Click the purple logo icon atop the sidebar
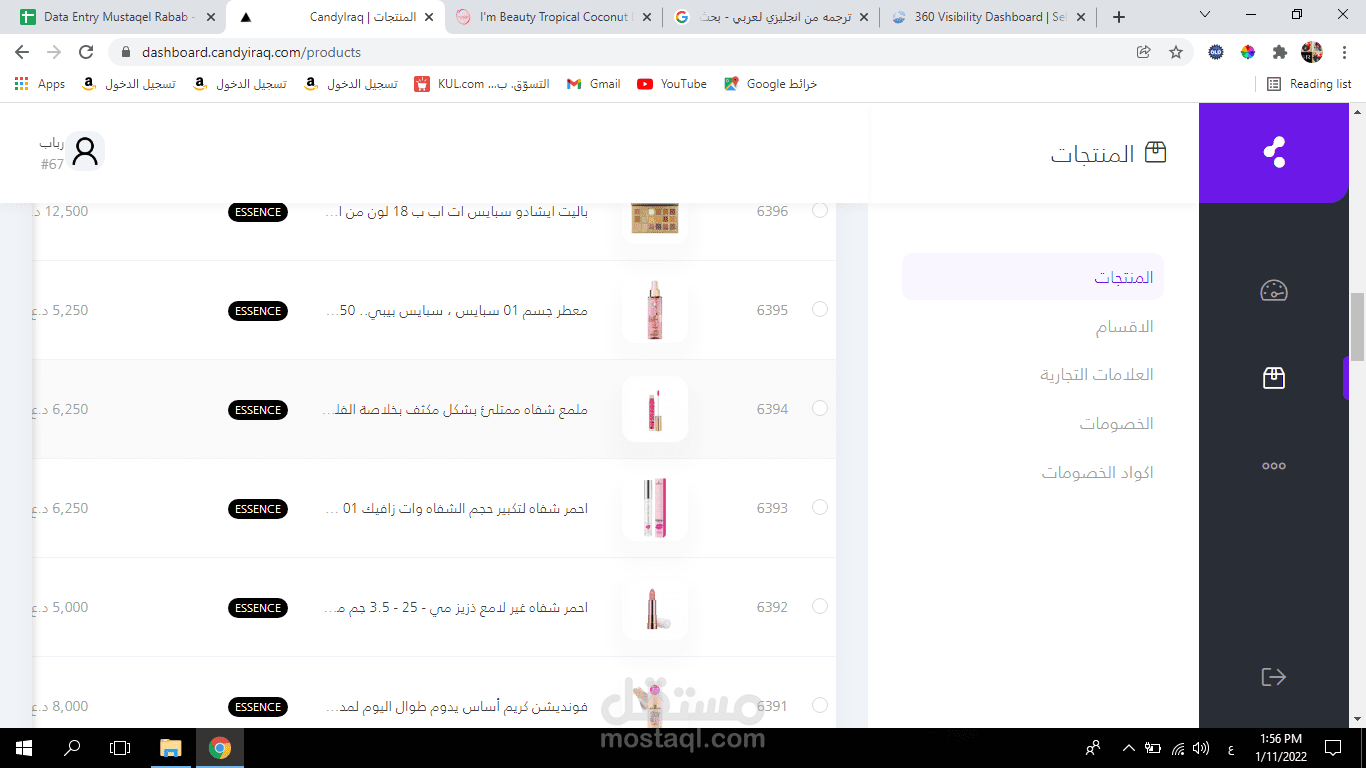The height and width of the screenshot is (768, 1366). 1274,153
